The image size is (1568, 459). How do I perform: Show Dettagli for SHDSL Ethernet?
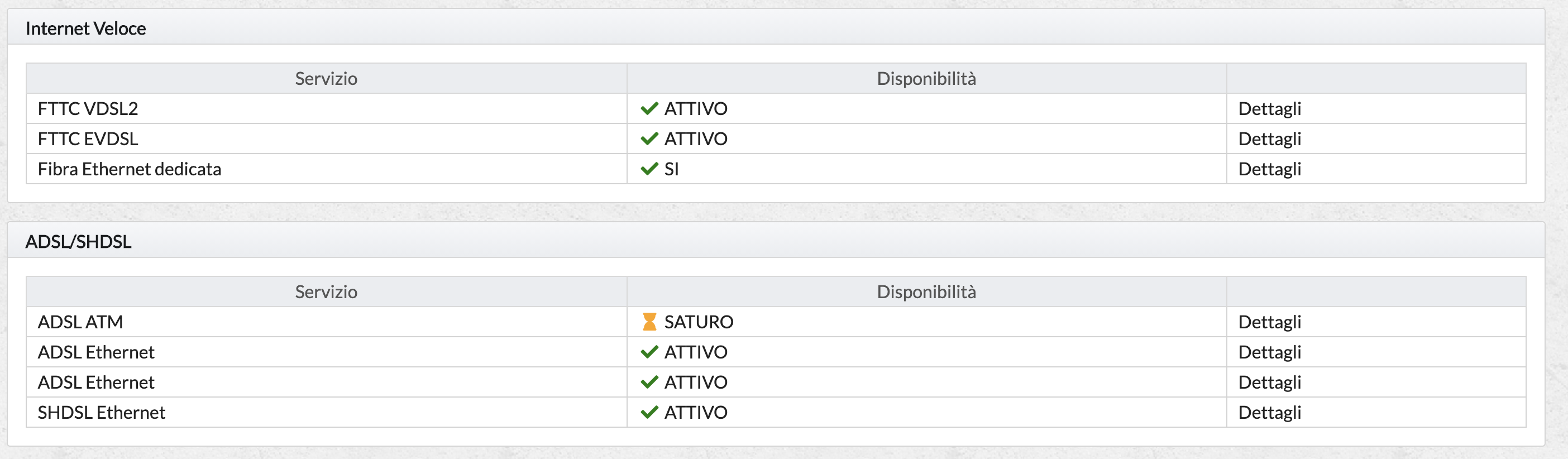point(1270,412)
